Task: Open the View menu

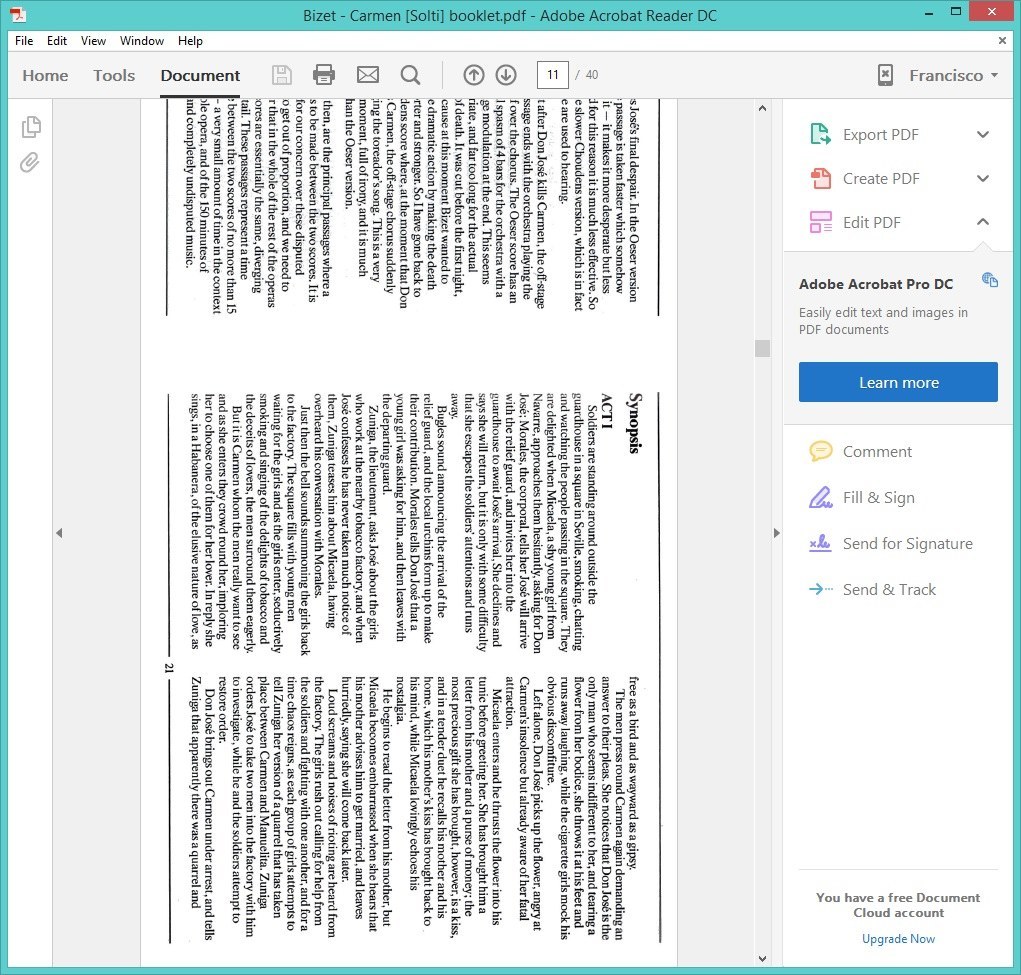Action: [93, 40]
